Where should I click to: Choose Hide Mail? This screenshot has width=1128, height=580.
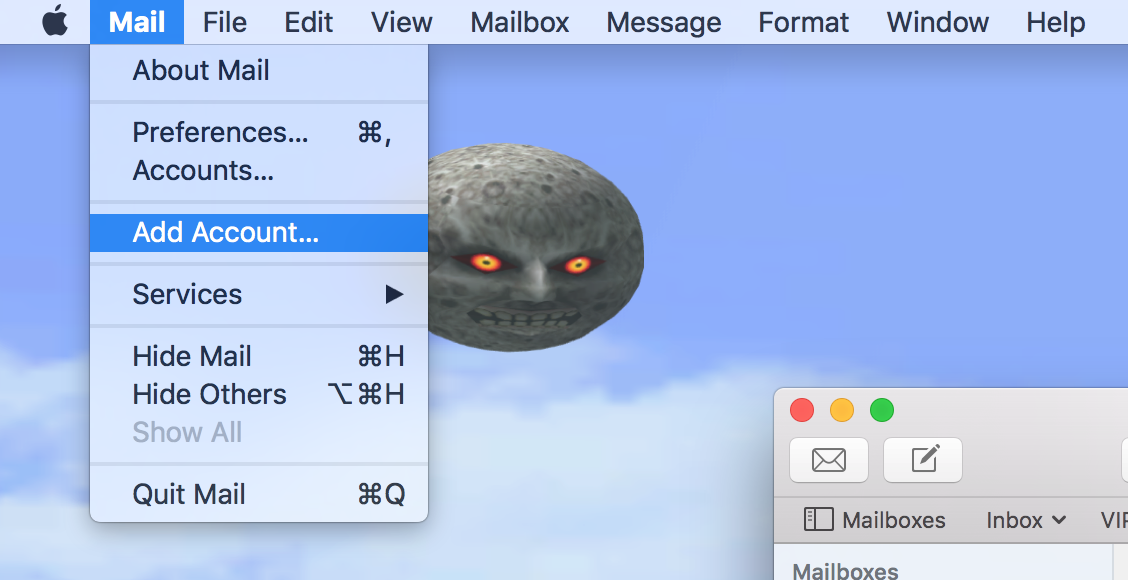pos(259,356)
